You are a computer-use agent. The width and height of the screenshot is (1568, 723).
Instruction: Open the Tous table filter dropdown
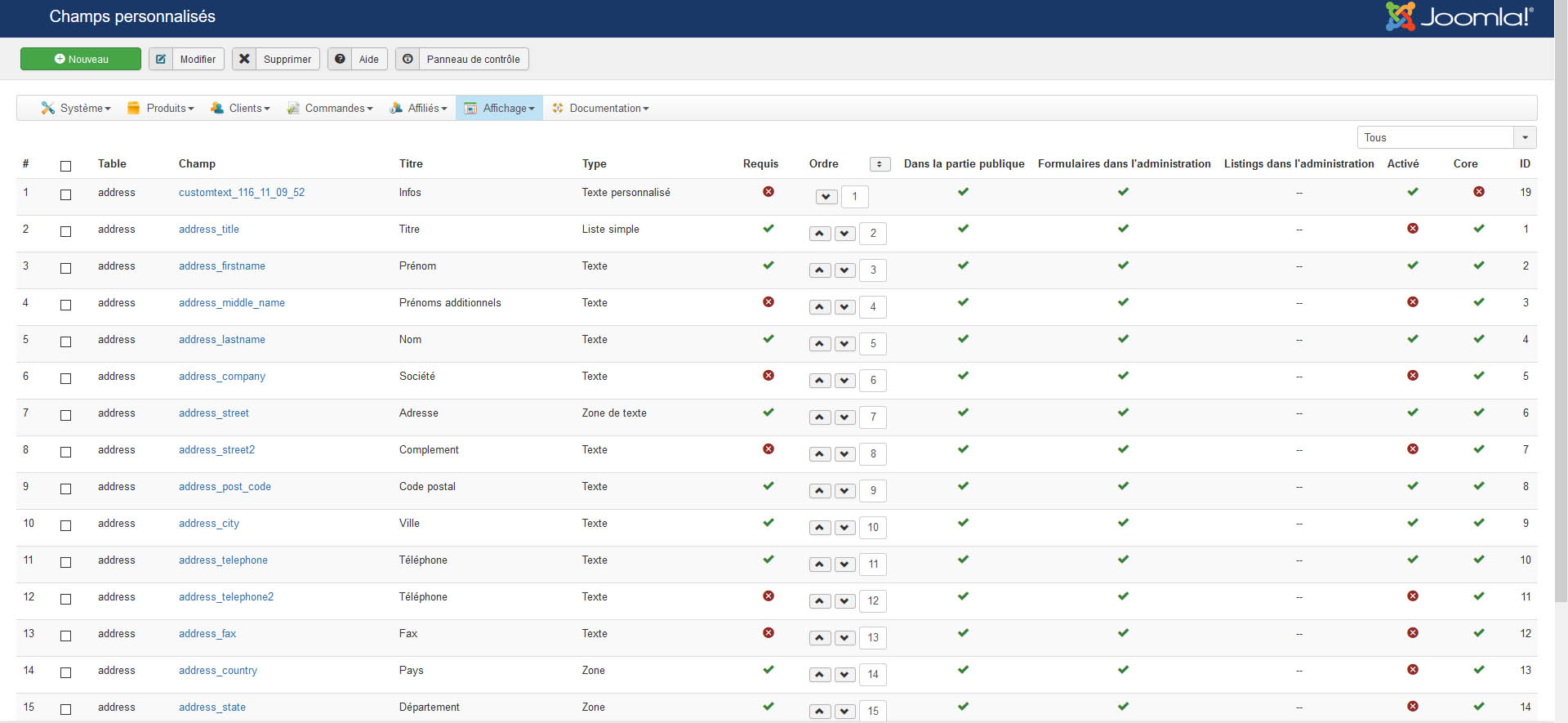pyautogui.click(x=1445, y=137)
